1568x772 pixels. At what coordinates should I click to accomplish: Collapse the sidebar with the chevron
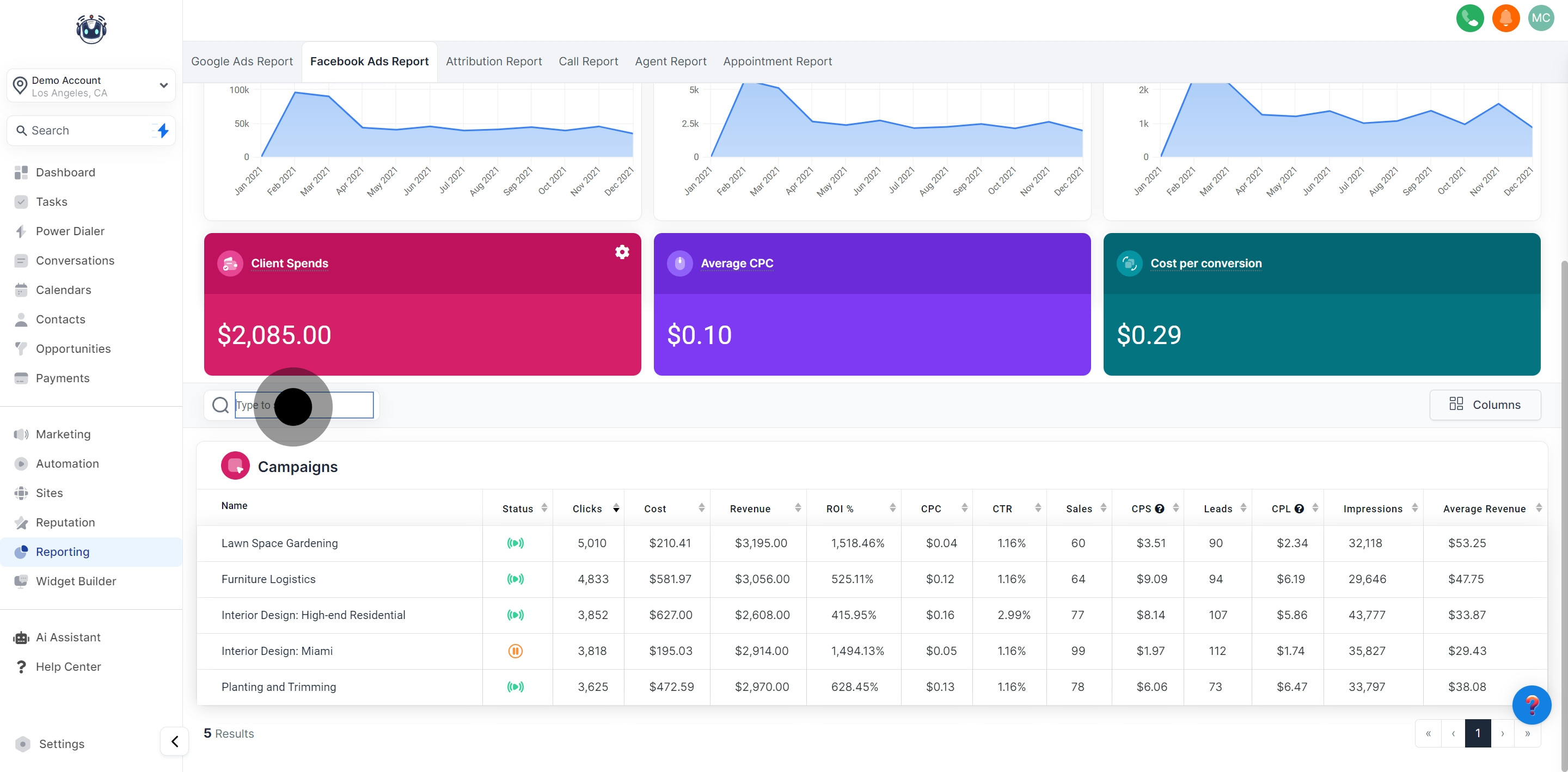(x=175, y=741)
